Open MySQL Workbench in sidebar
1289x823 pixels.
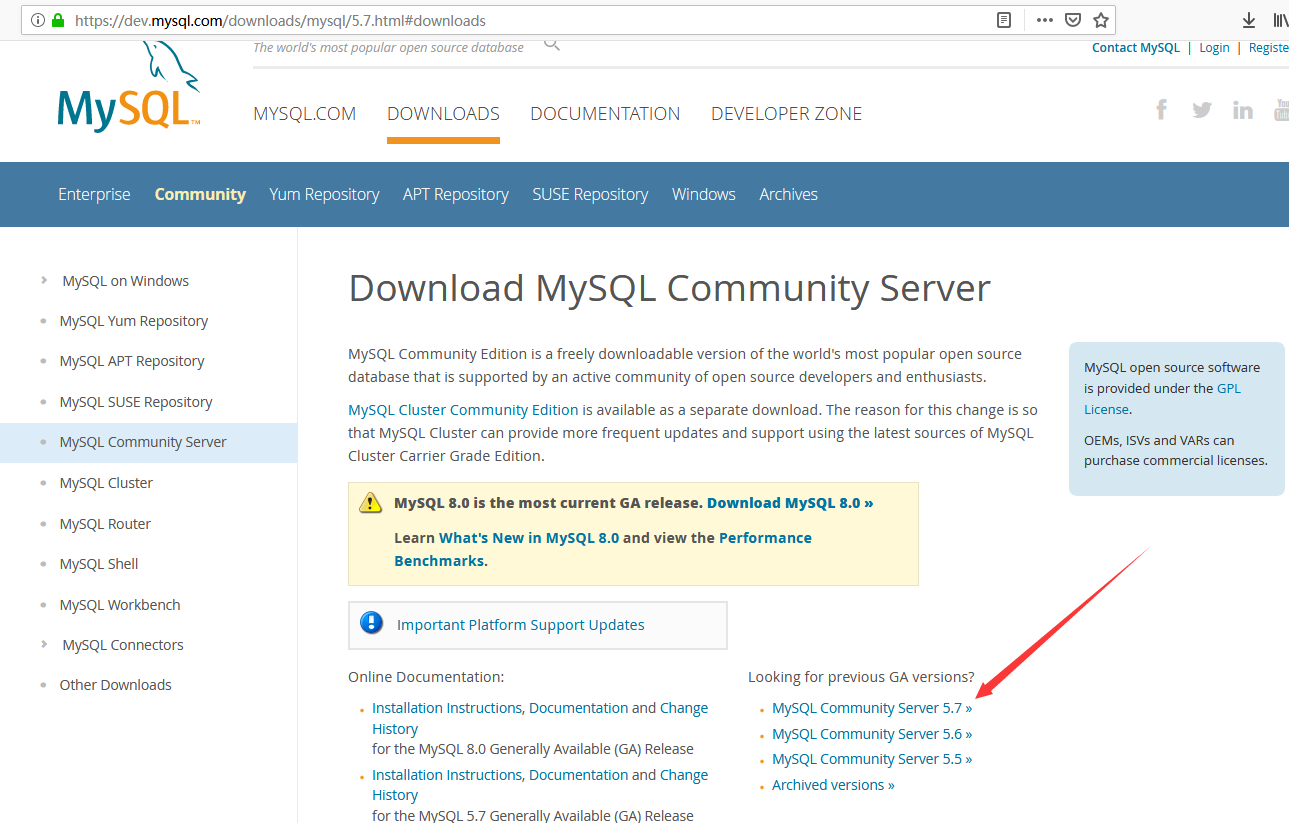point(120,605)
